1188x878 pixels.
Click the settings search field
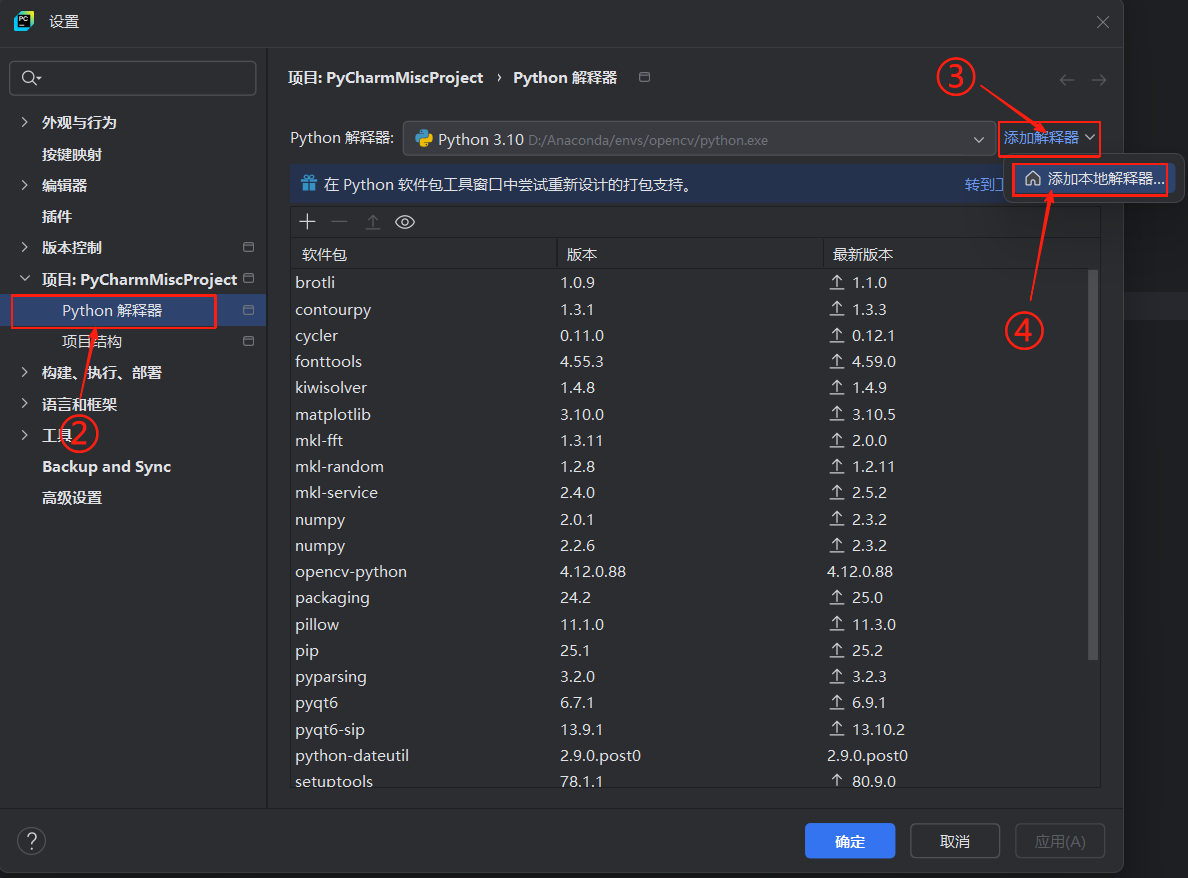click(133, 78)
